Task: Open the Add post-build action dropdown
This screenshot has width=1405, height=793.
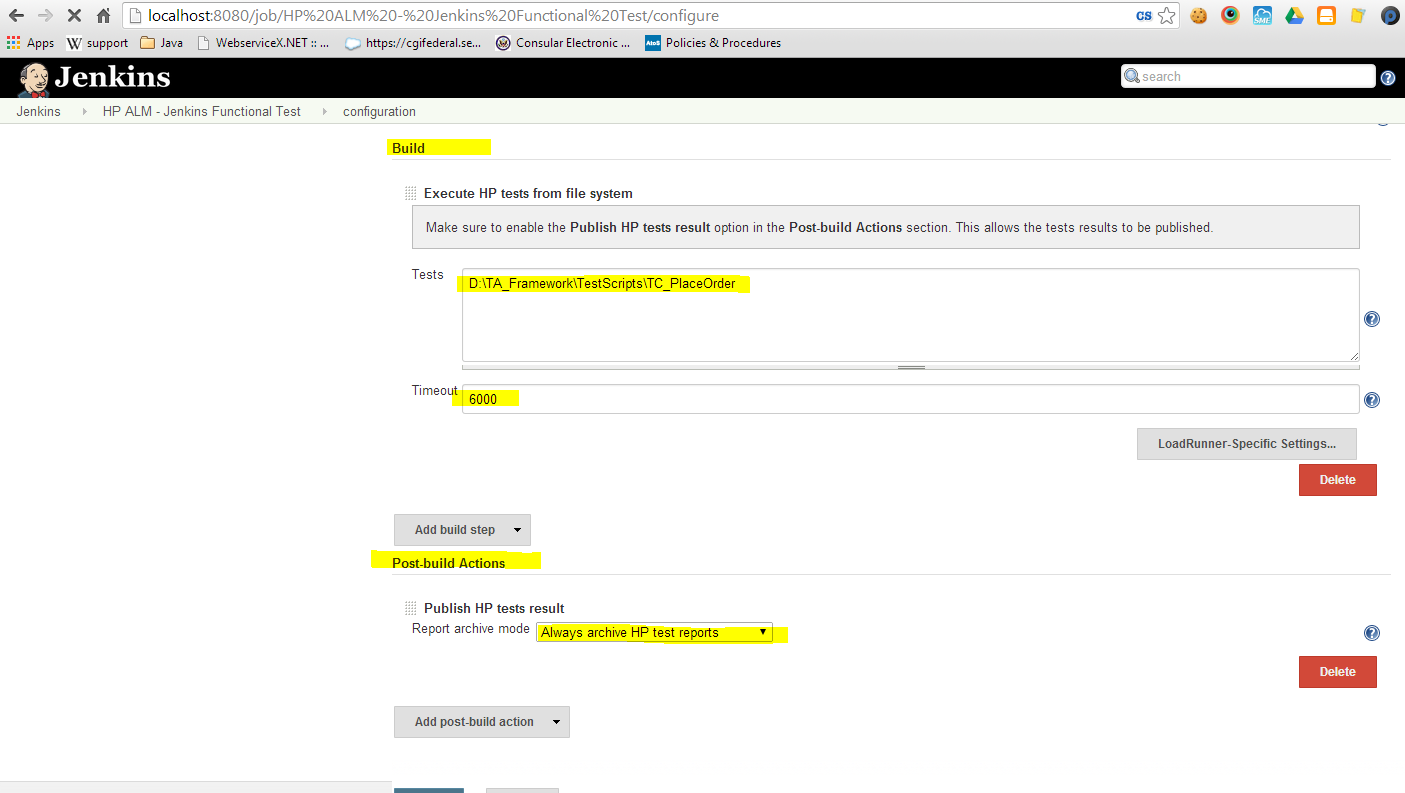Action: coord(482,722)
